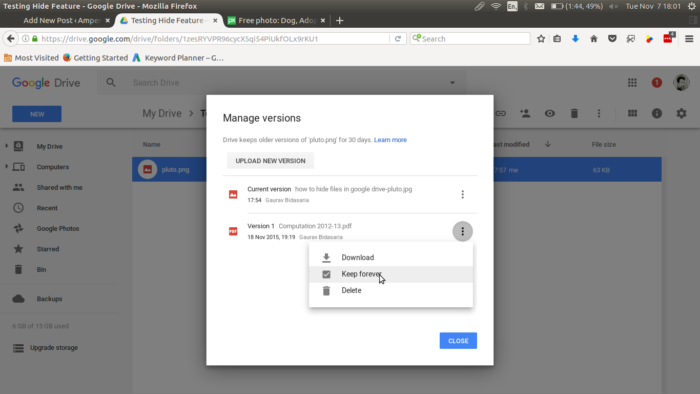Click the preview eye icon
The height and width of the screenshot is (394, 700).
click(x=550, y=113)
